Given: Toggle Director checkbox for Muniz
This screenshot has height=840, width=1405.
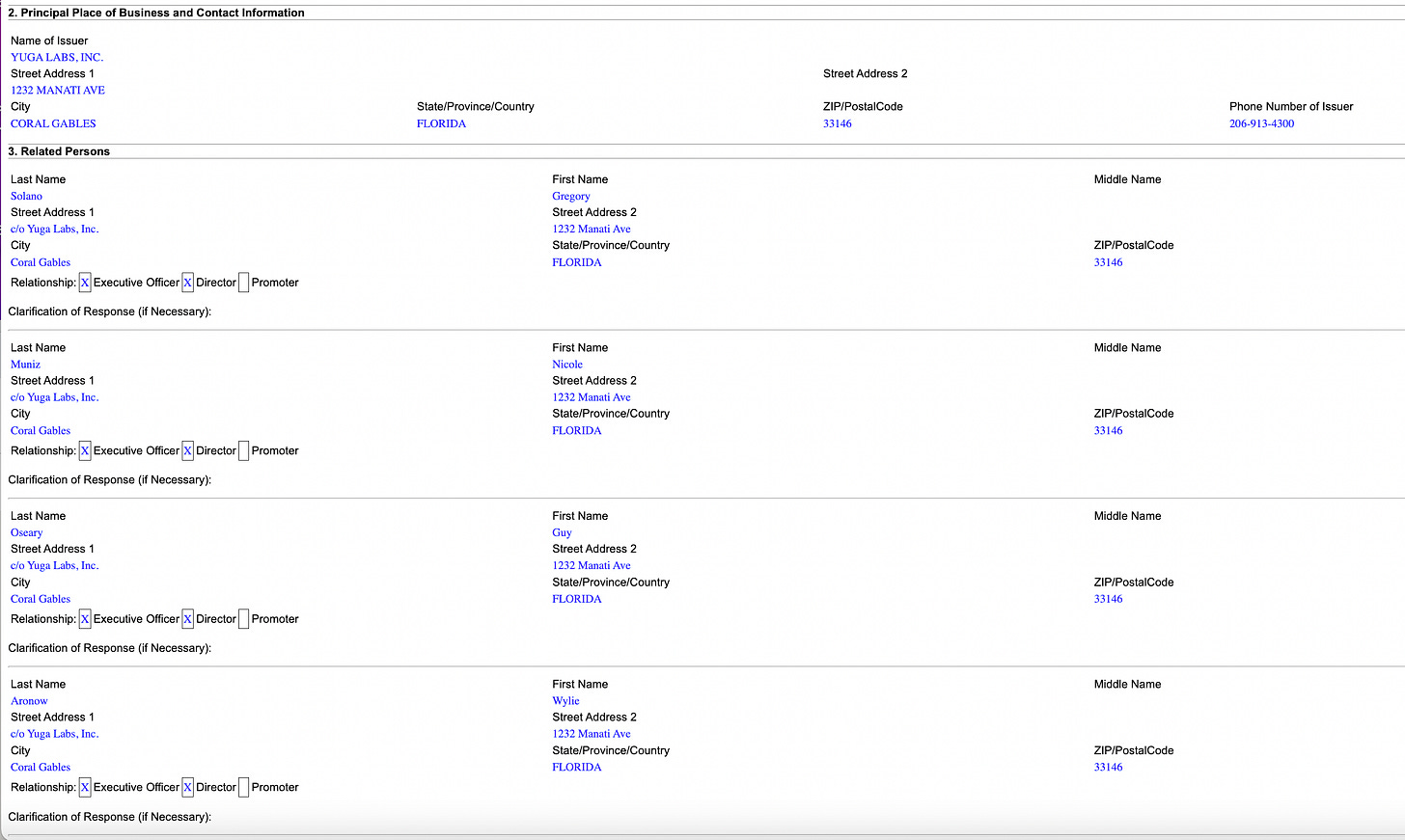Looking at the screenshot, I should point(187,450).
